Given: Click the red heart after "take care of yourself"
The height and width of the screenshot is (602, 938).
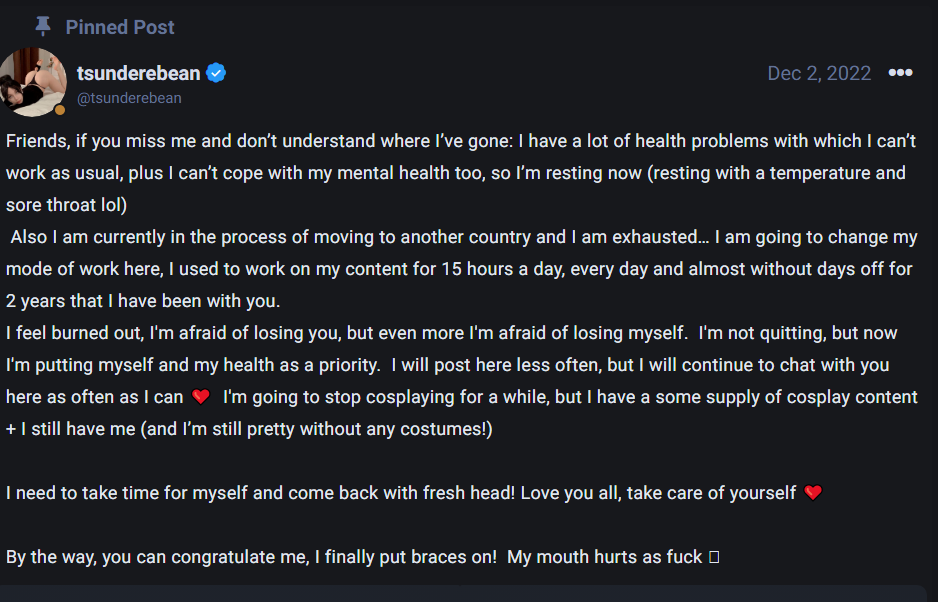Looking at the screenshot, I should [x=813, y=493].
